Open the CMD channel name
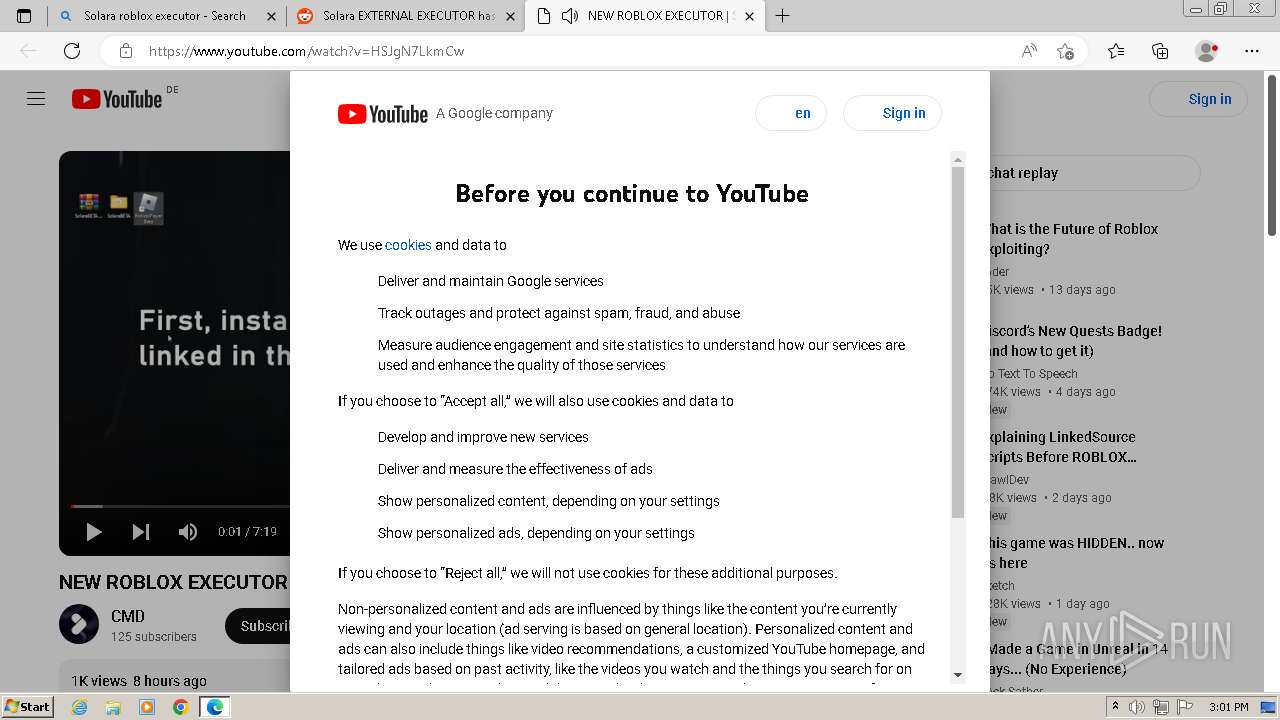This screenshot has width=1280, height=720. 128,616
